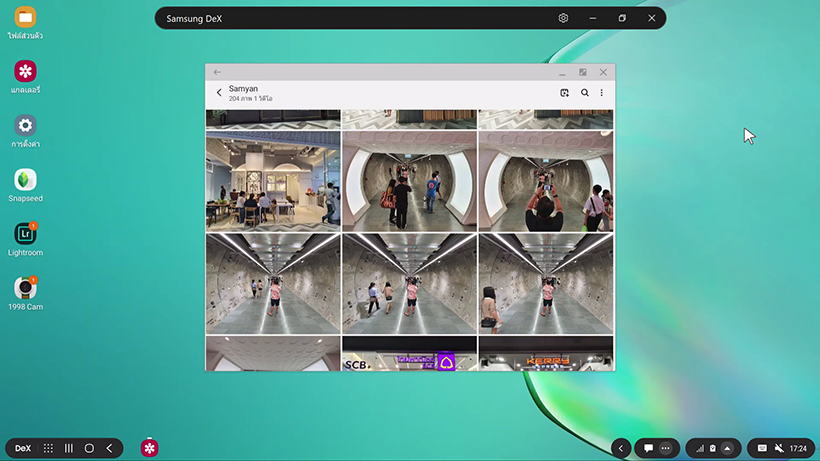The width and height of the screenshot is (820, 461).
Task: Restore down the Samsung DeX window
Action: click(622, 18)
